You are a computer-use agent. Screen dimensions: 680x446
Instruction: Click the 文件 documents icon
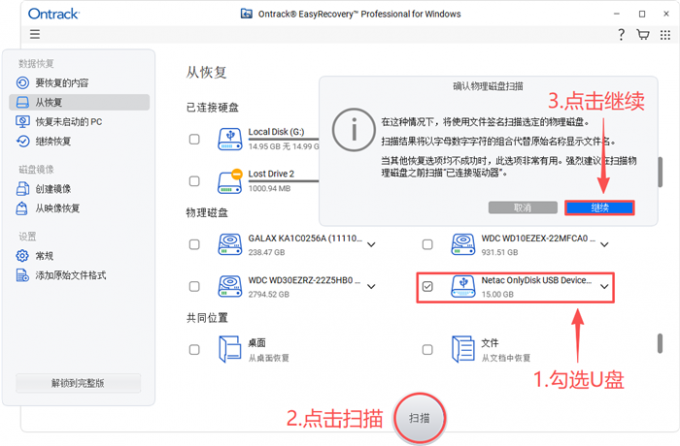coord(463,349)
